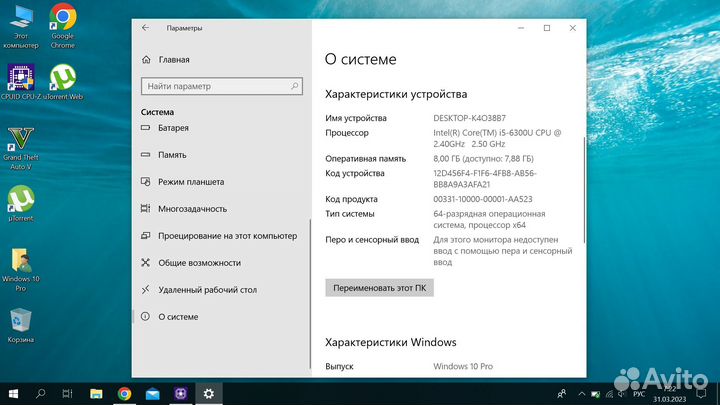
Task: Click the volume speaker tray icon
Action: click(622, 394)
